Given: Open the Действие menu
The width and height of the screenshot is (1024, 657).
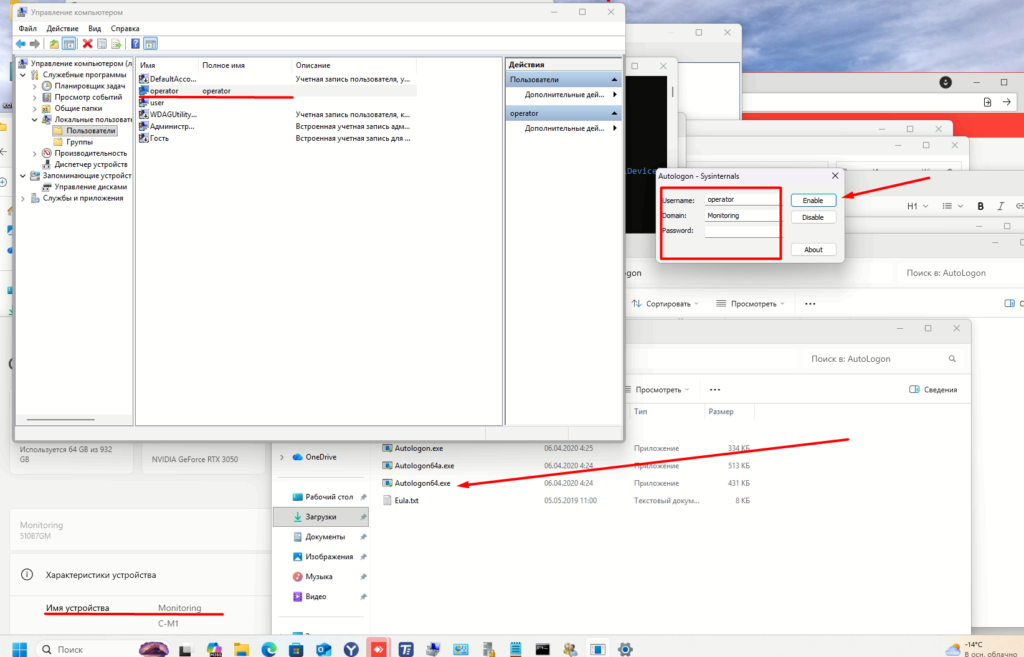Looking at the screenshot, I should point(63,29).
